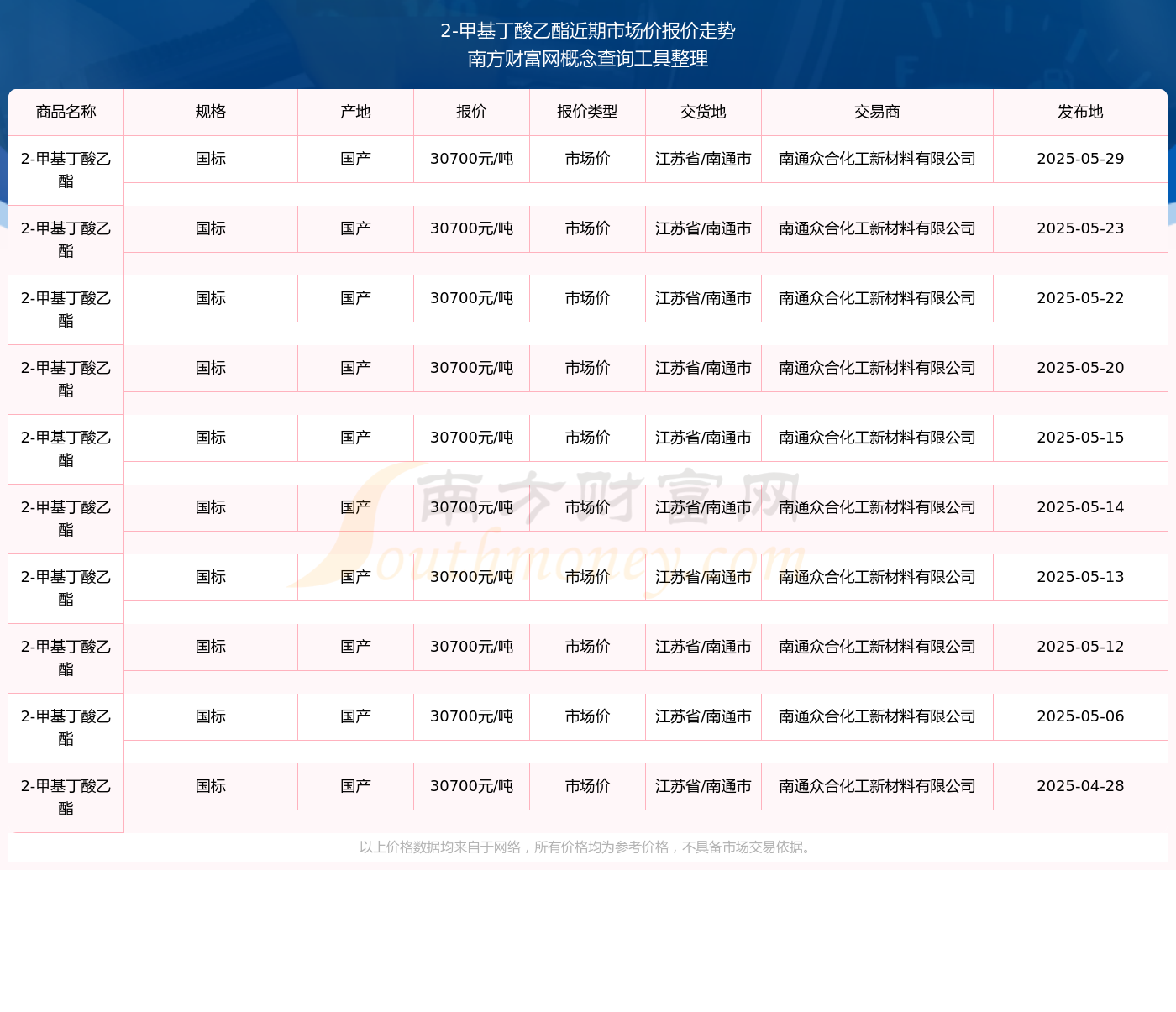This screenshot has width=1176, height=1012.
Task: Select the date 2025-05-29 cell
Action: pyautogui.click(x=1080, y=159)
